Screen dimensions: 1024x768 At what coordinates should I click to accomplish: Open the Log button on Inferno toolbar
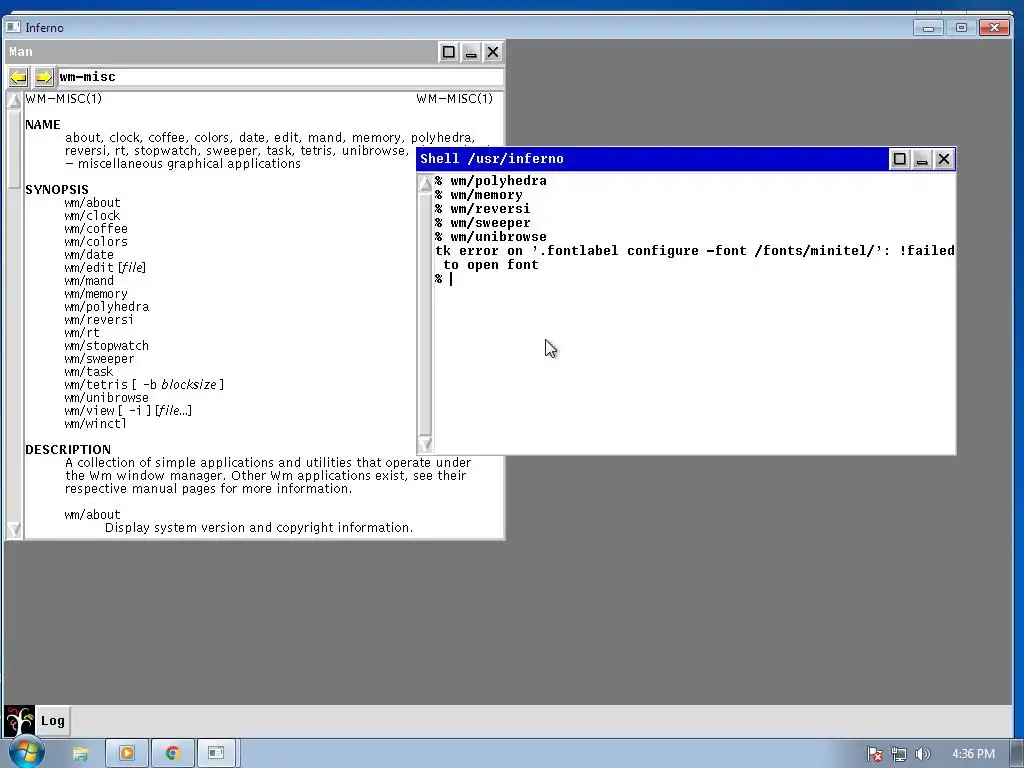coord(53,721)
